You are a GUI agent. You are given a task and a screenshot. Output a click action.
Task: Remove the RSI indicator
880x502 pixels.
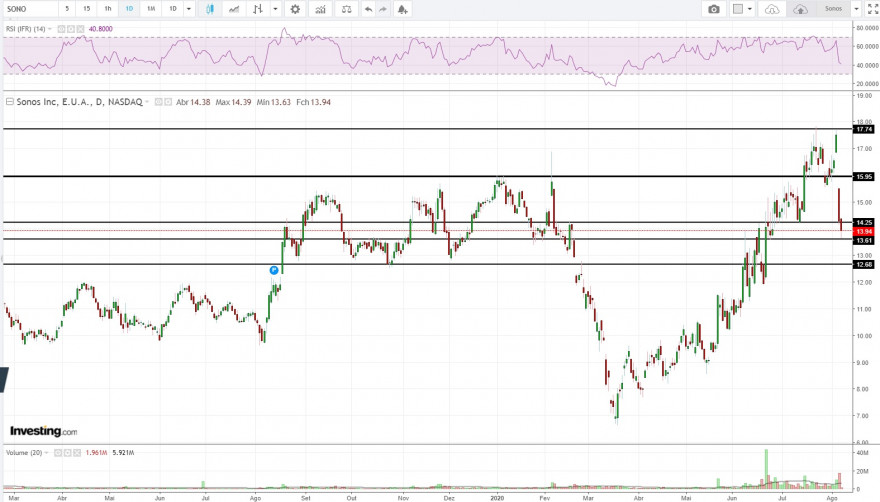pyautogui.click(x=80, y=29)
